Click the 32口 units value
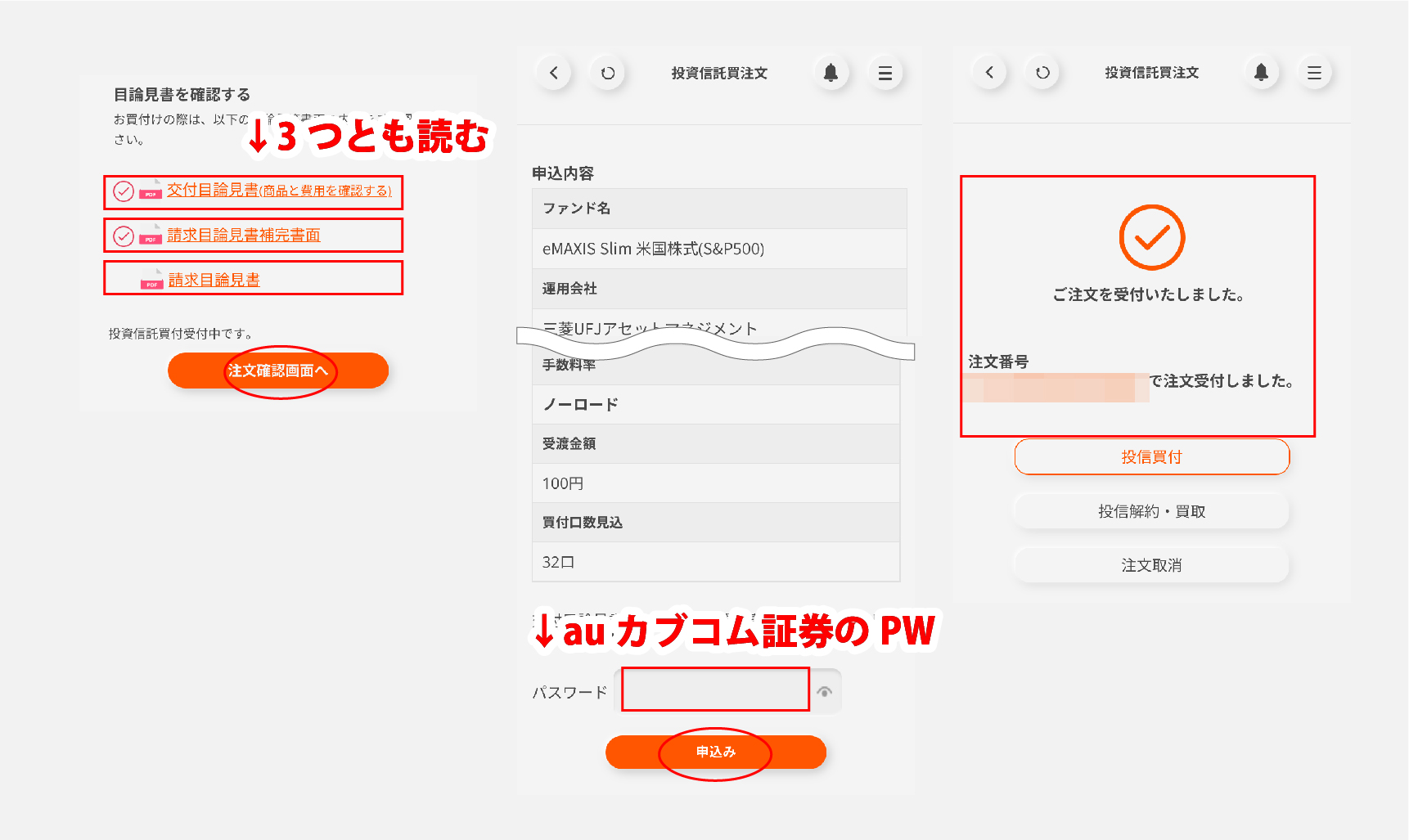 pyautogui.click(x=559, y=562)
